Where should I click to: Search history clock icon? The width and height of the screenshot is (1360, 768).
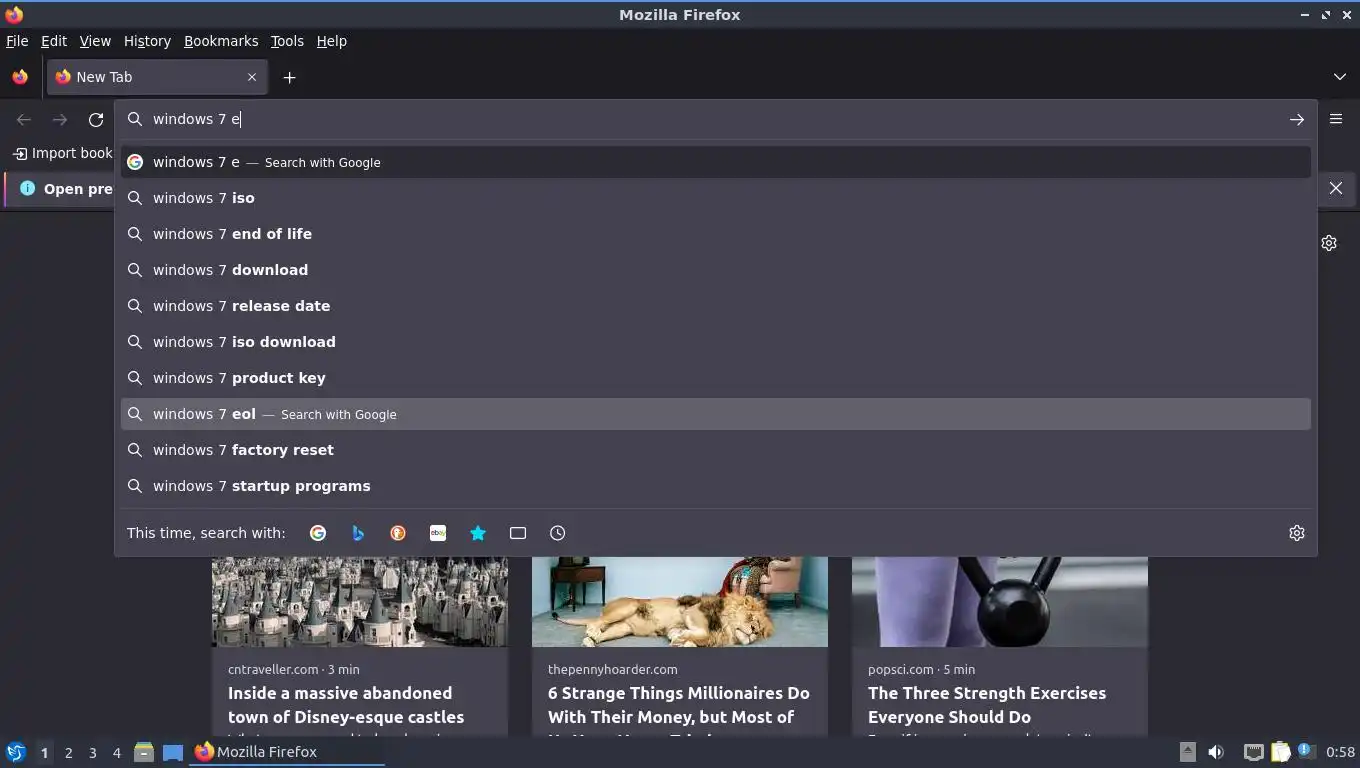click(558, 533)
